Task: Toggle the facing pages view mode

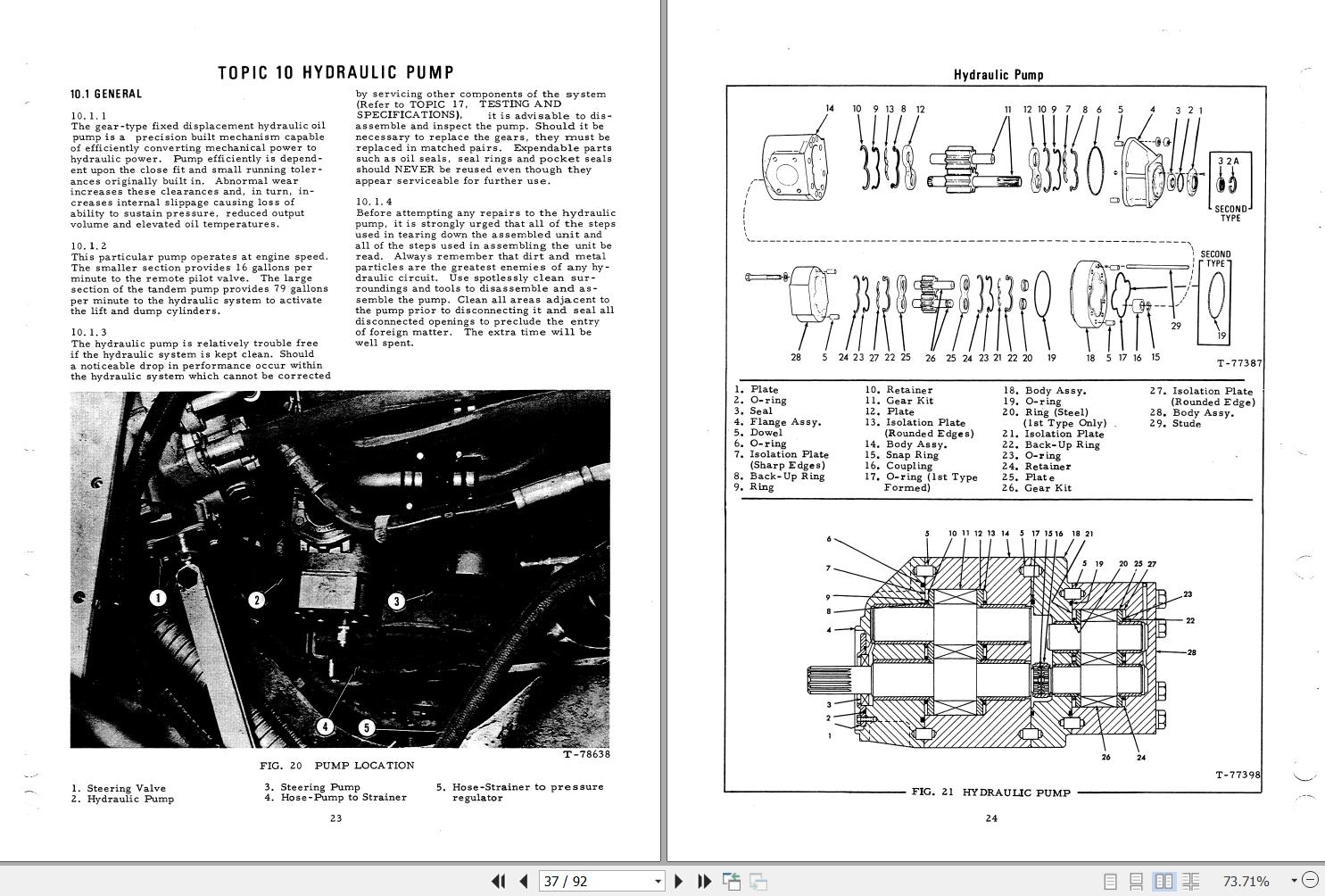Action: point(1164,882)
